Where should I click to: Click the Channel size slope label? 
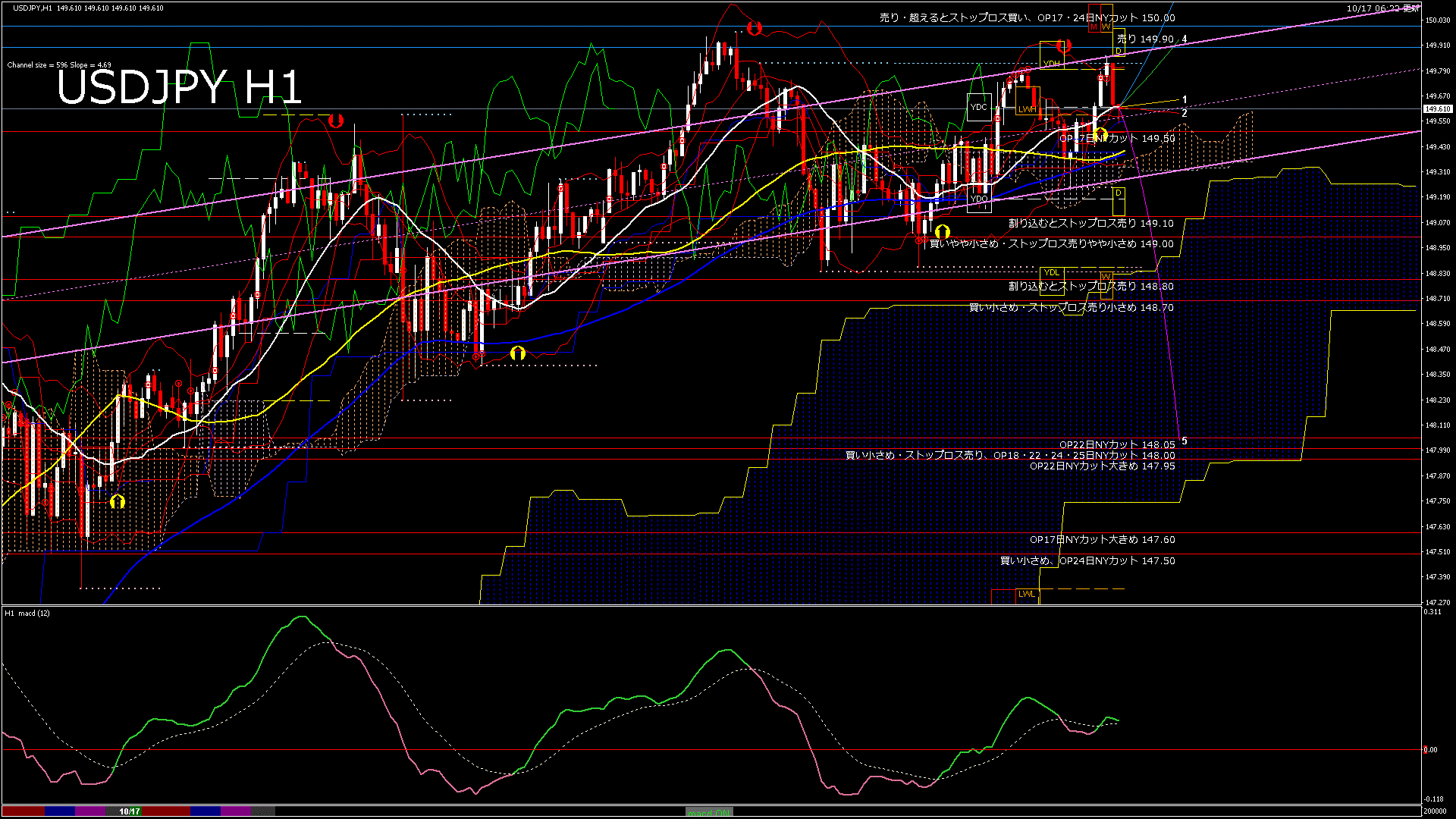pos(59,65)
